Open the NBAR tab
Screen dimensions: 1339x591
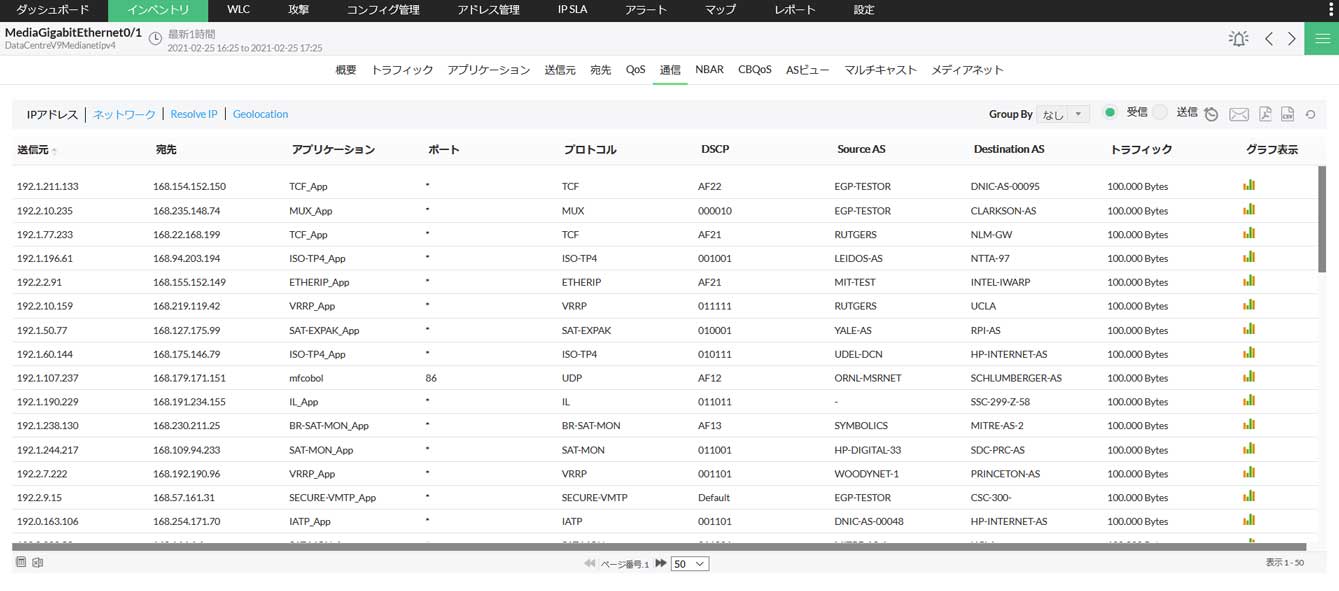tap(710, 70)
